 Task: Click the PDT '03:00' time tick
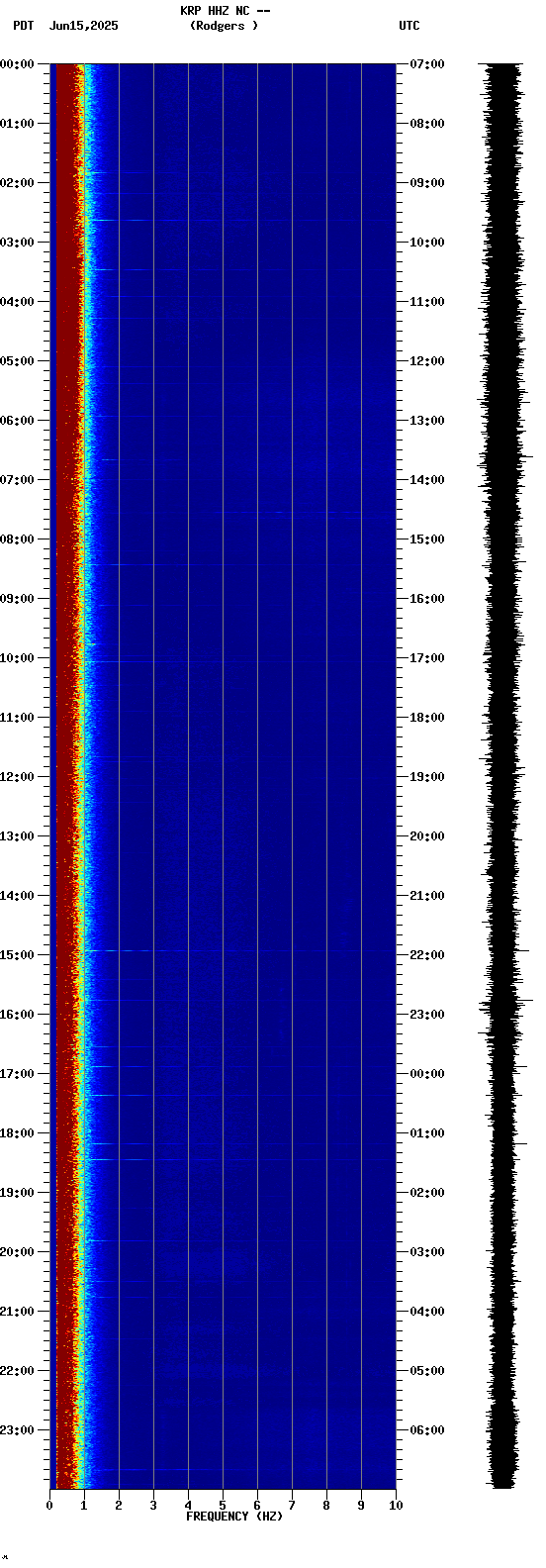[17, 243]
